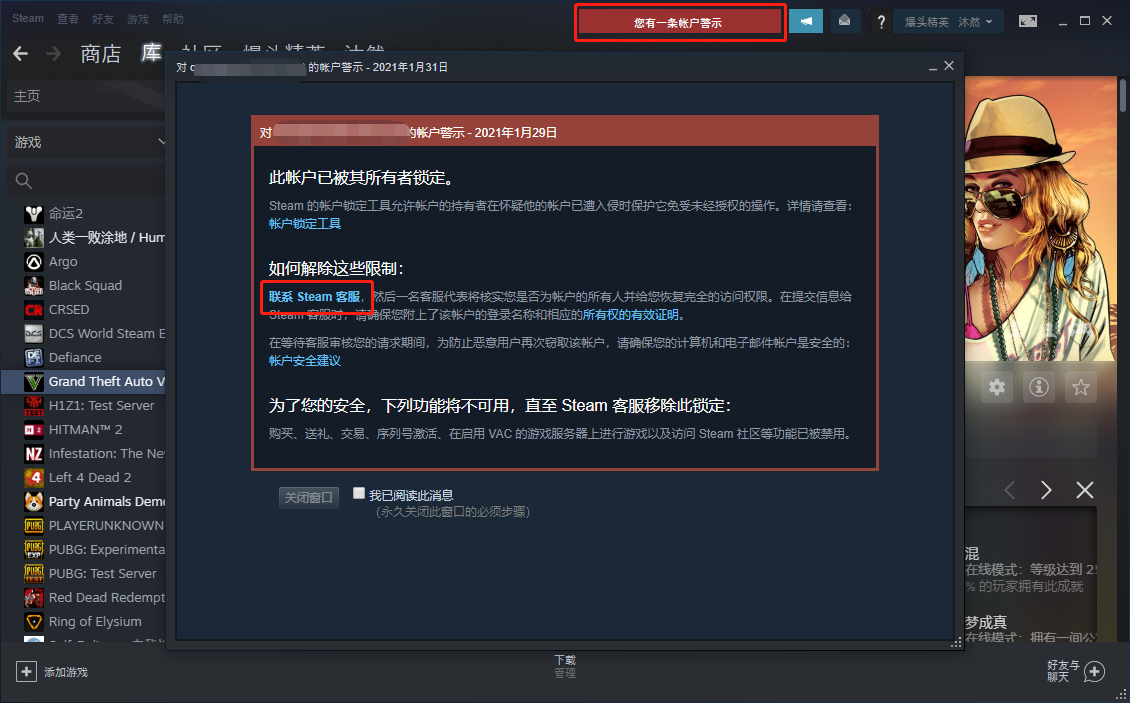This screenshot has height=703, width=1130.
Task: Open the 所有权的有效证明 link
Action: tap(631, 314)
